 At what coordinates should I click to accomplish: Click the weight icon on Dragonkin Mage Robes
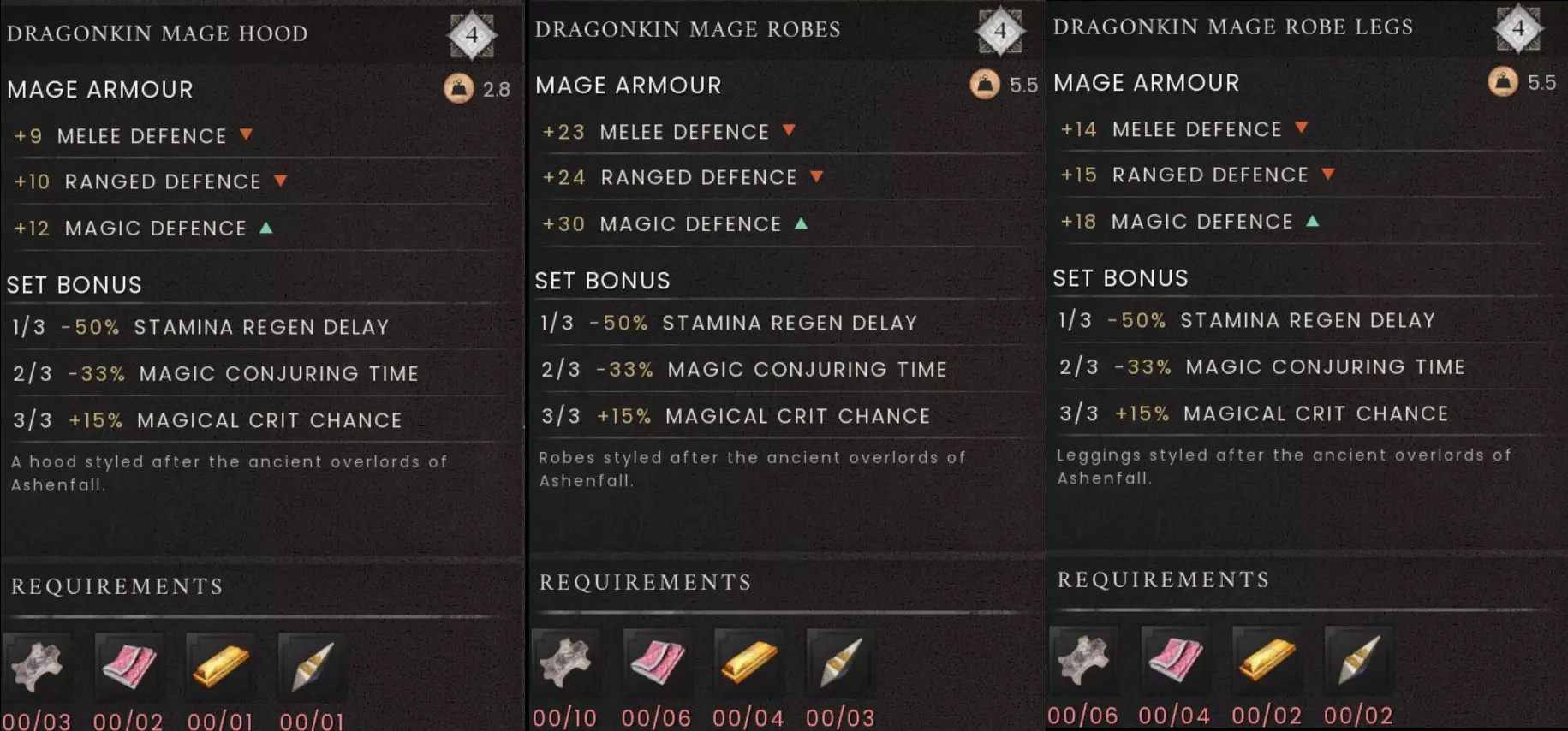click(984, 84)
